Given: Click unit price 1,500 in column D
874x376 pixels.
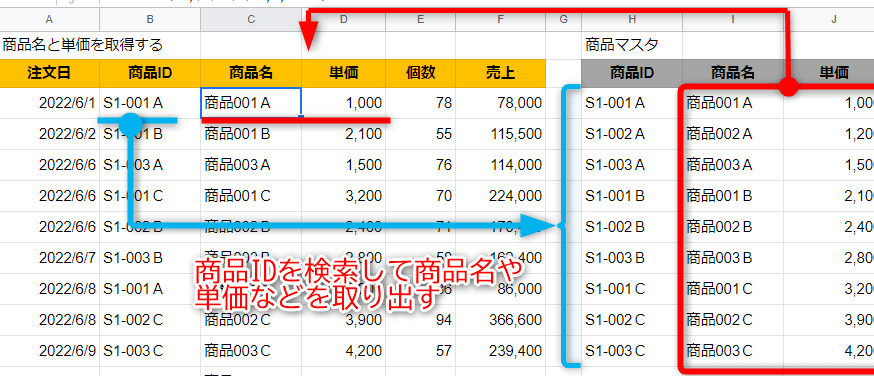Looking at the screenshot, I should 343,165.
